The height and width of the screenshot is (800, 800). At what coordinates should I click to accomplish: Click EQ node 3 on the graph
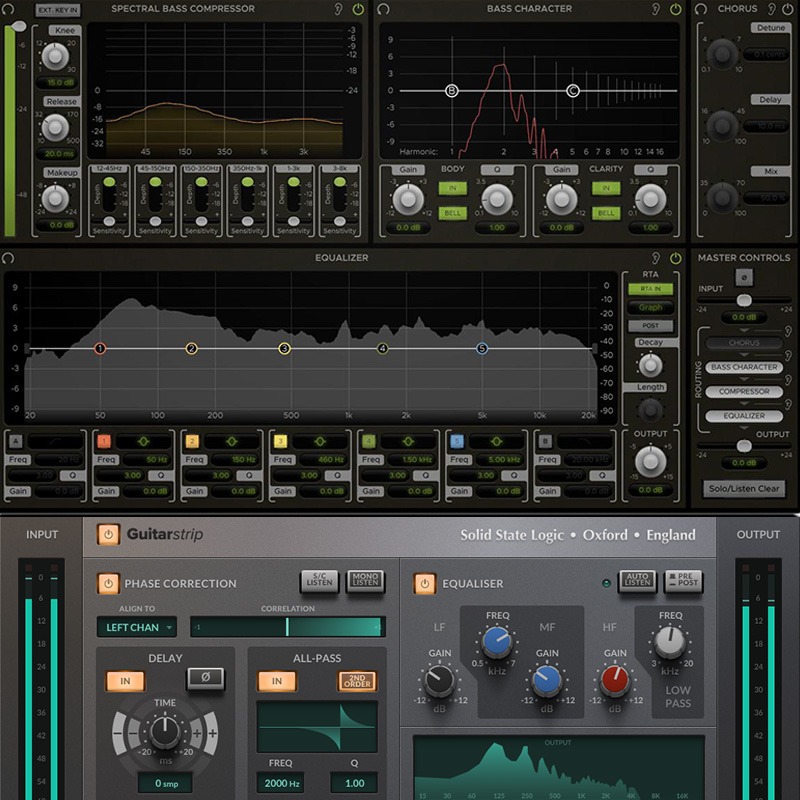point(285,348)
